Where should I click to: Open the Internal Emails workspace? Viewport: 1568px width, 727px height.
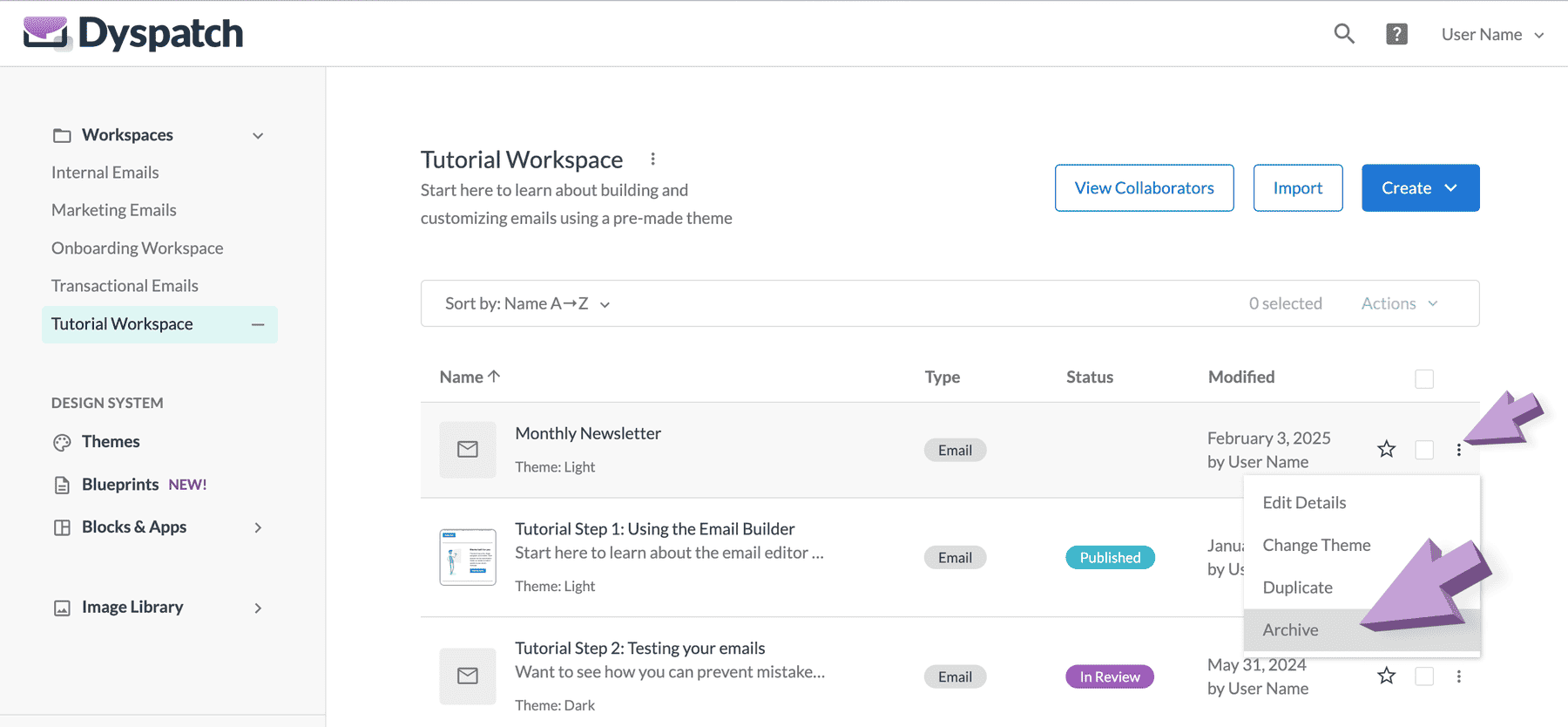coord(105,173)
